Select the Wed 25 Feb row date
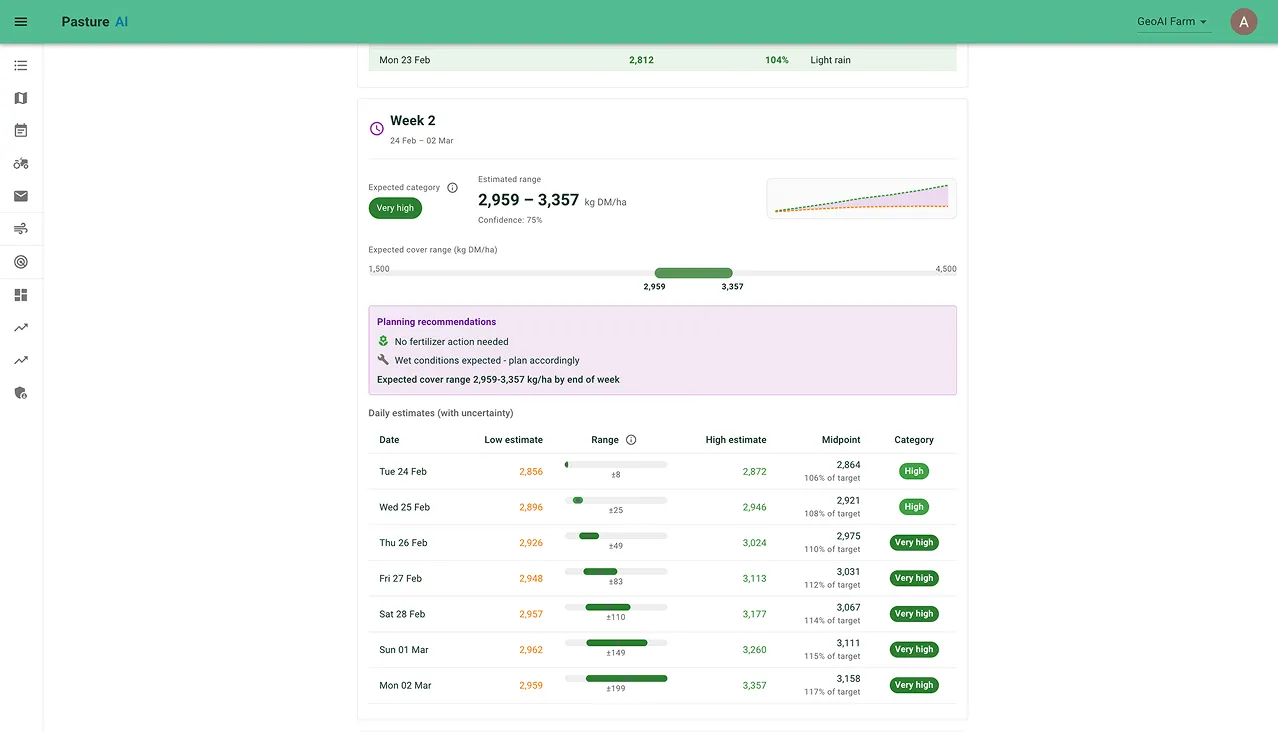The image size is (1278, 732). [405, 507]
